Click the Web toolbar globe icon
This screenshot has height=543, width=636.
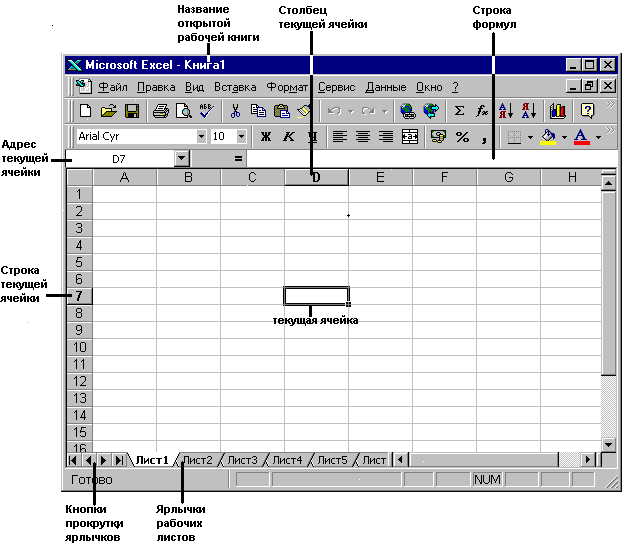click(431, 111)
